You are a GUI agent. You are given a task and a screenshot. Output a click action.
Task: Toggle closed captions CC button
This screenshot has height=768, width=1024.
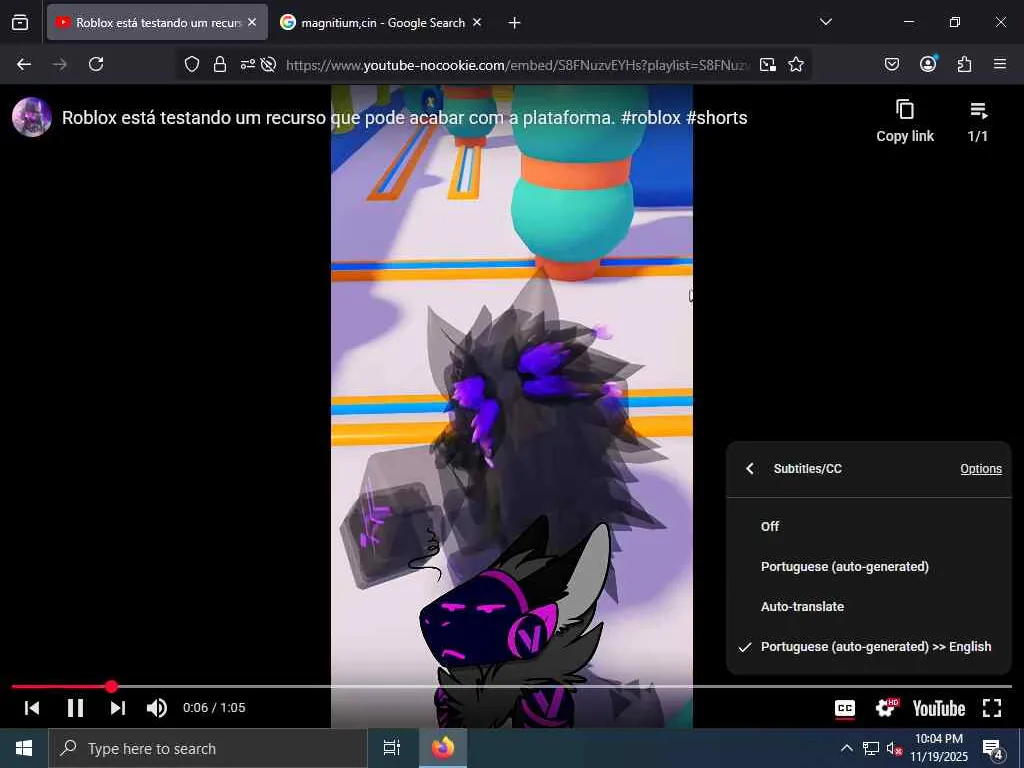[x=845, y=709]
